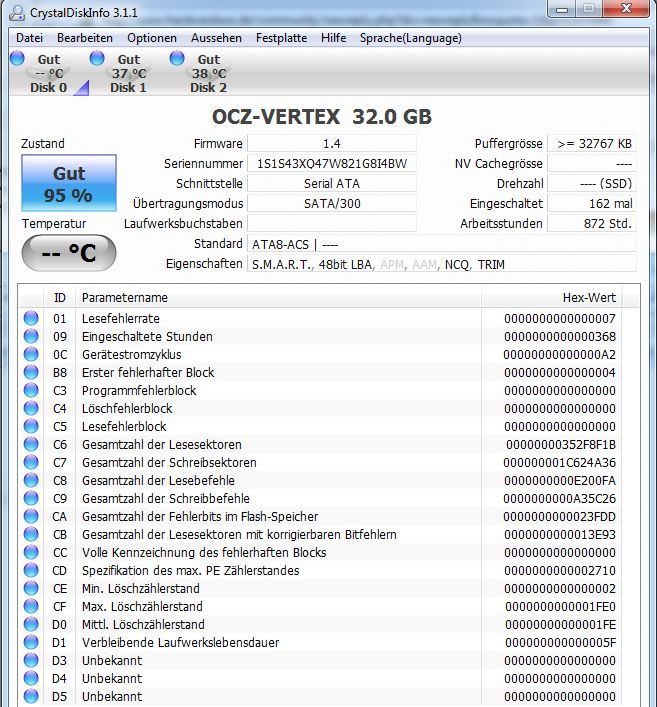Click status orb for Volle Kennzeichnung row
Image resolution: width=657 pixels, height=707 pixels.
(x=31, y=552)
